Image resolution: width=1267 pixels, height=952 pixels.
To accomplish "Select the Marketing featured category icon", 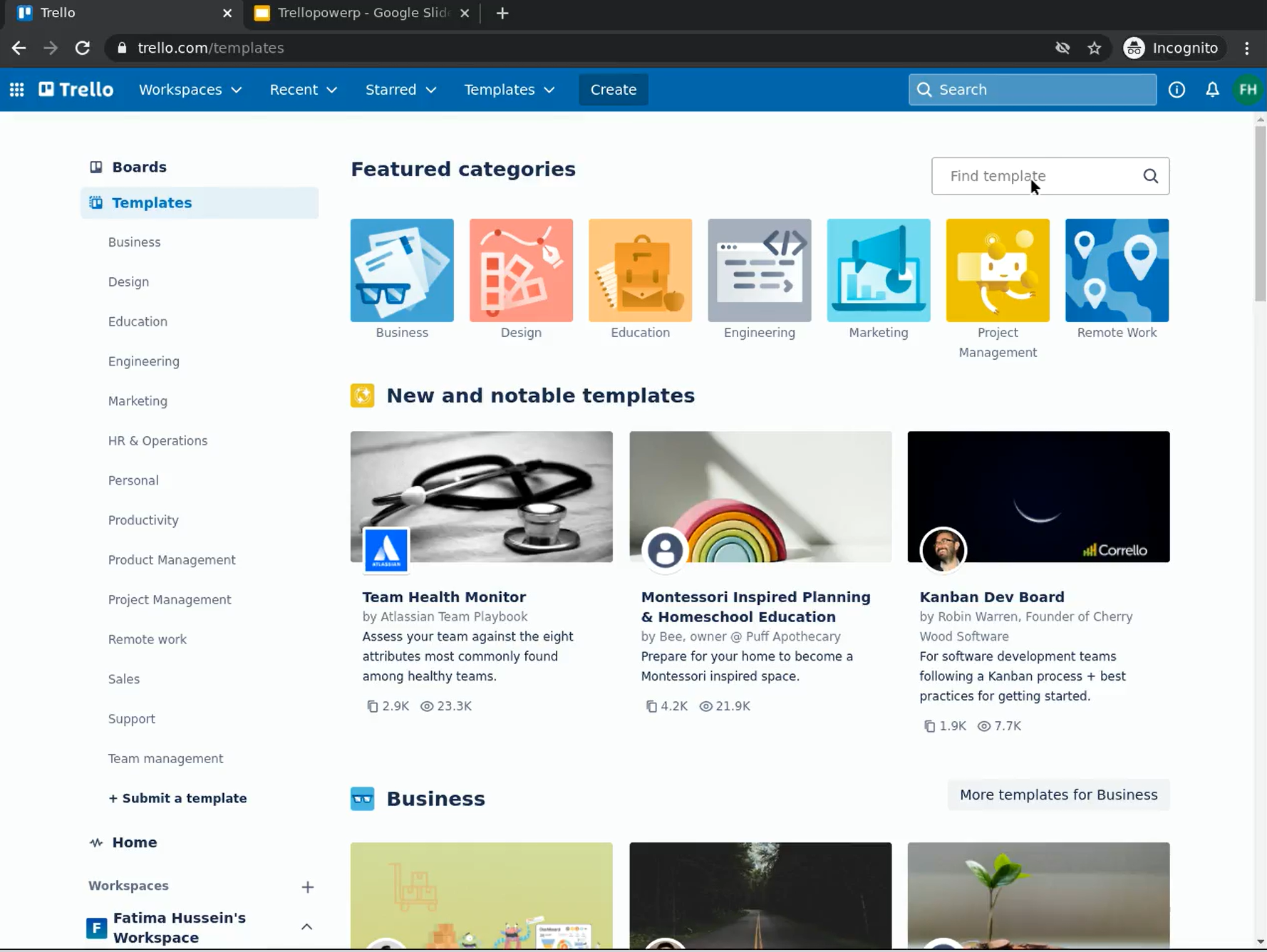I will point(879,270).
